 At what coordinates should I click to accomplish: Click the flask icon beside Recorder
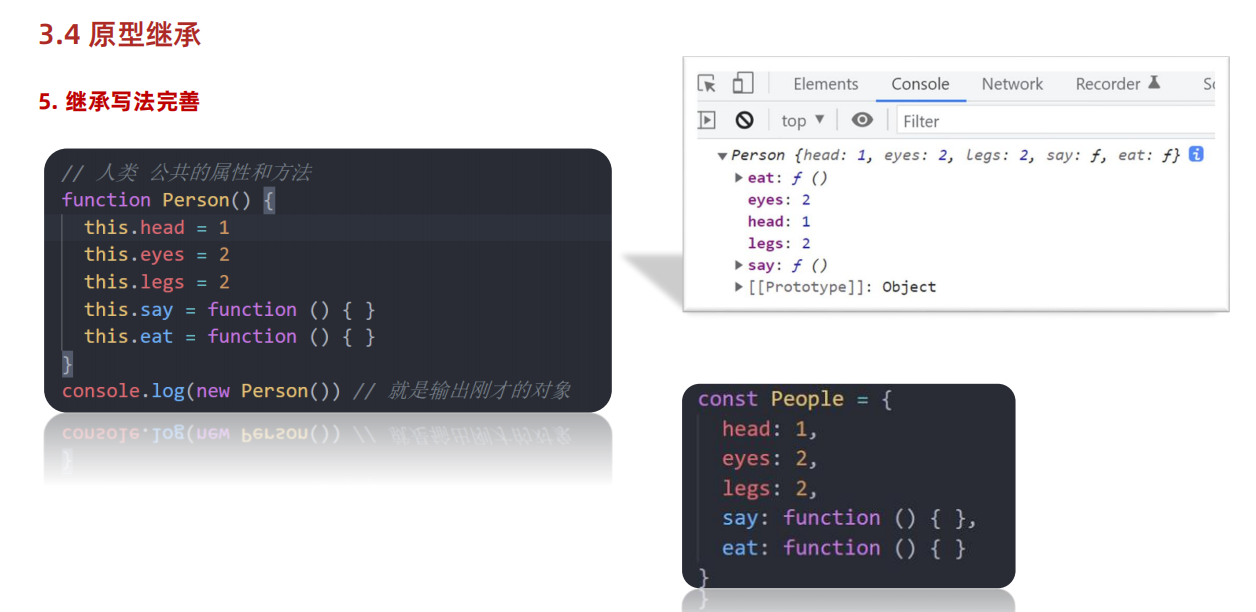tap(1154, 83)
